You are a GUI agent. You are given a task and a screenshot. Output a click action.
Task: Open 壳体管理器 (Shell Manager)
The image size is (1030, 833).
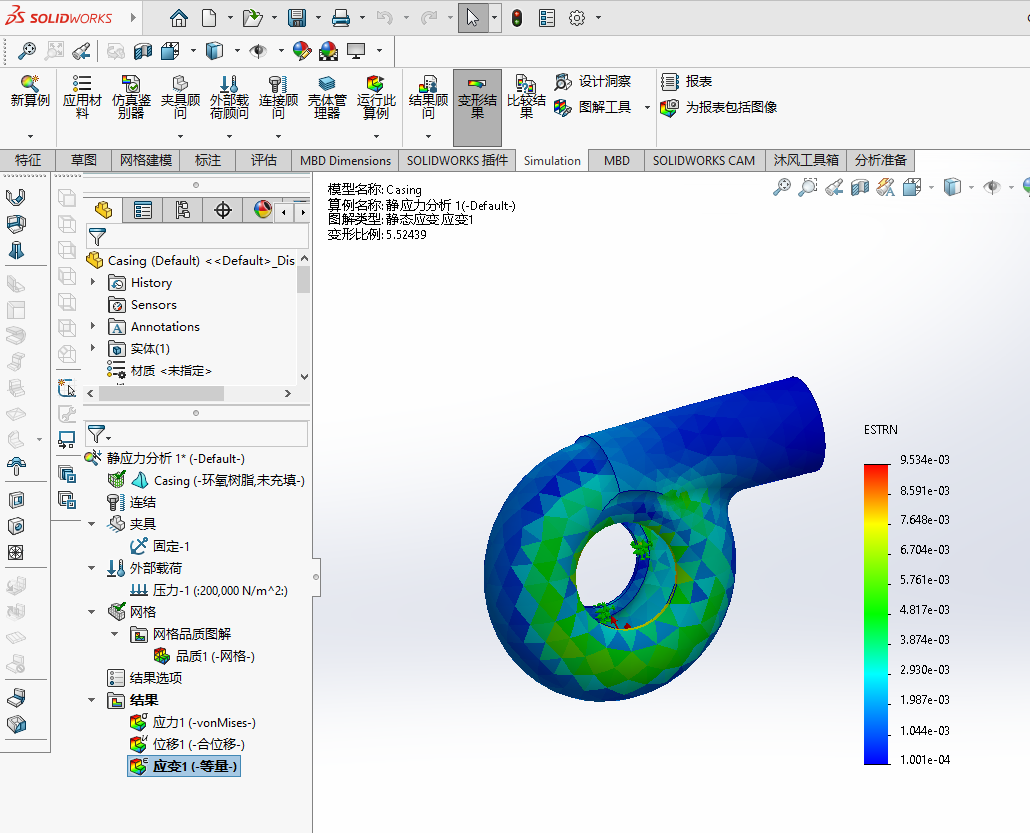[x=326, y=97]
